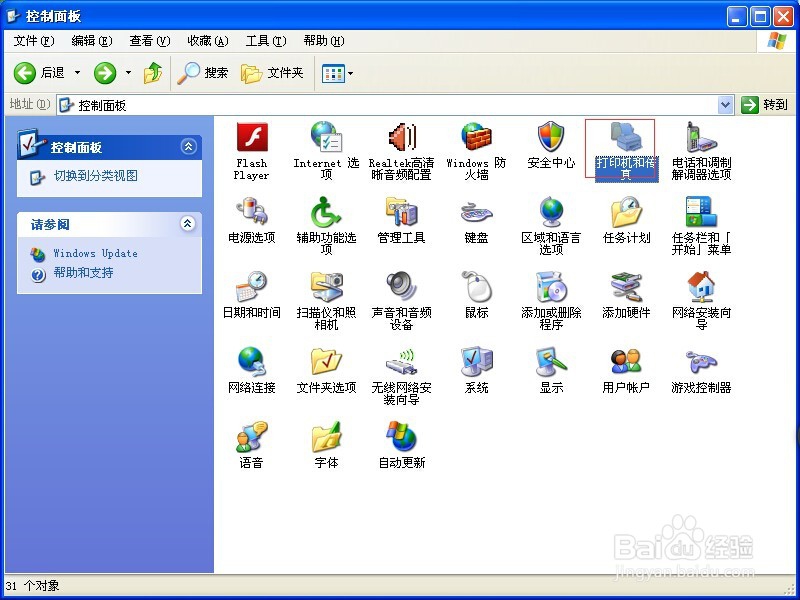This screenshot has height=600, width=800.
Task: Open 安全中心 shield icon
Action: pyautogui.click(x=551, y=137)
